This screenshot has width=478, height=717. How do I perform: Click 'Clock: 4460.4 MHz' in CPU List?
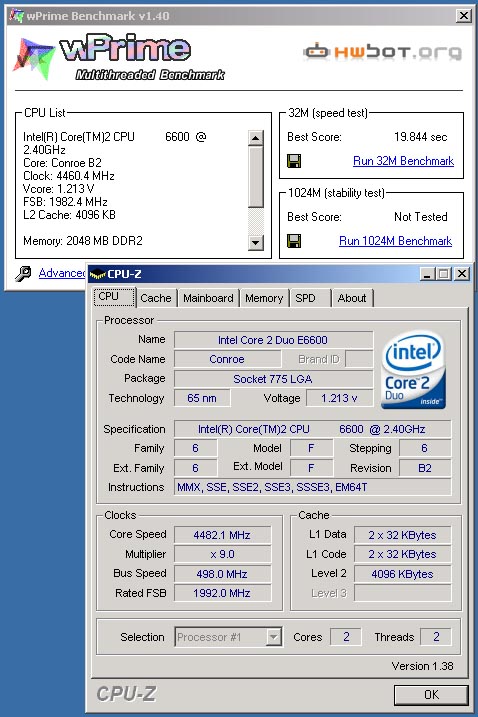(69, 176)
